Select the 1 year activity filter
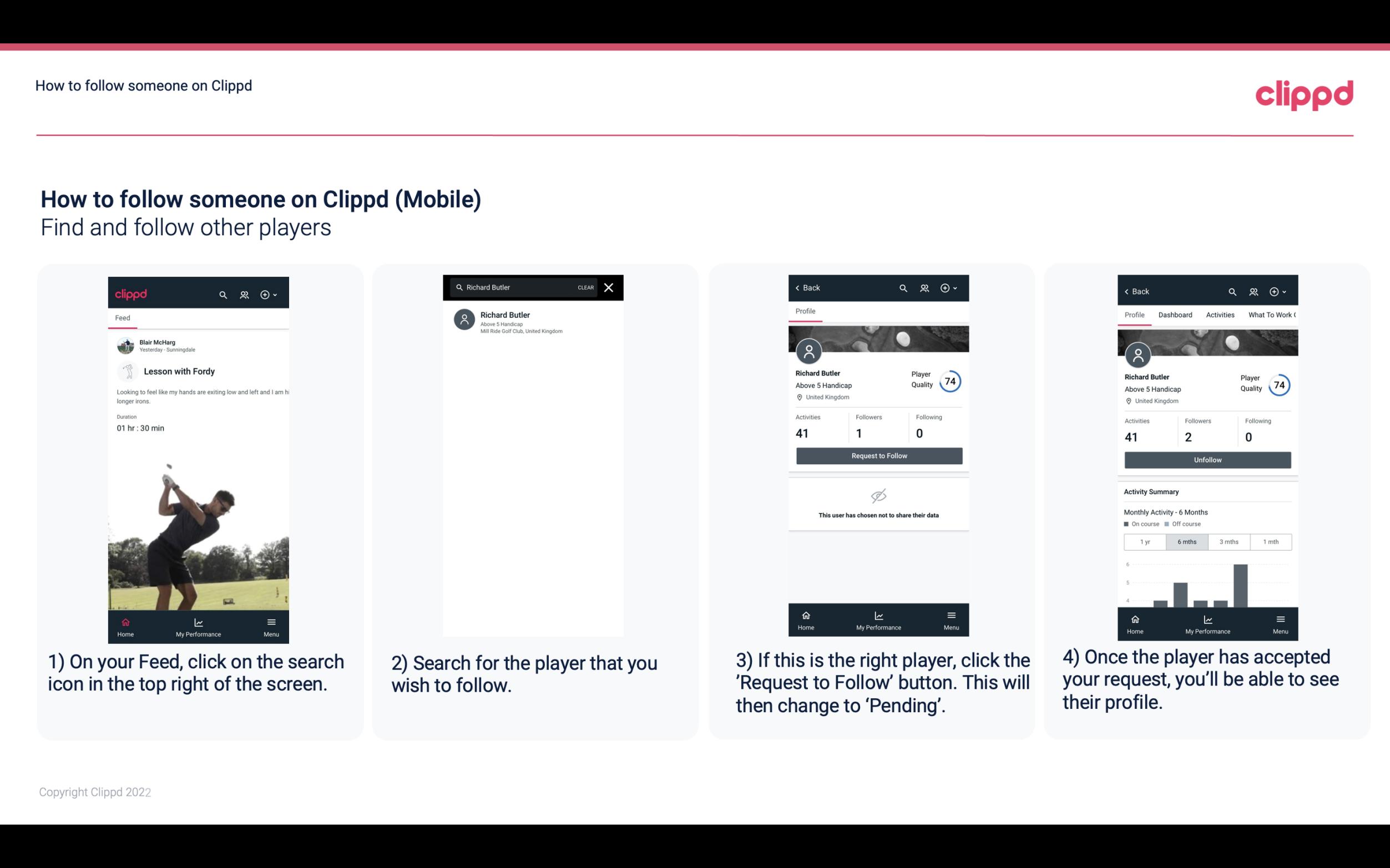1390x868 pixels. click(x=1145, y=541)
